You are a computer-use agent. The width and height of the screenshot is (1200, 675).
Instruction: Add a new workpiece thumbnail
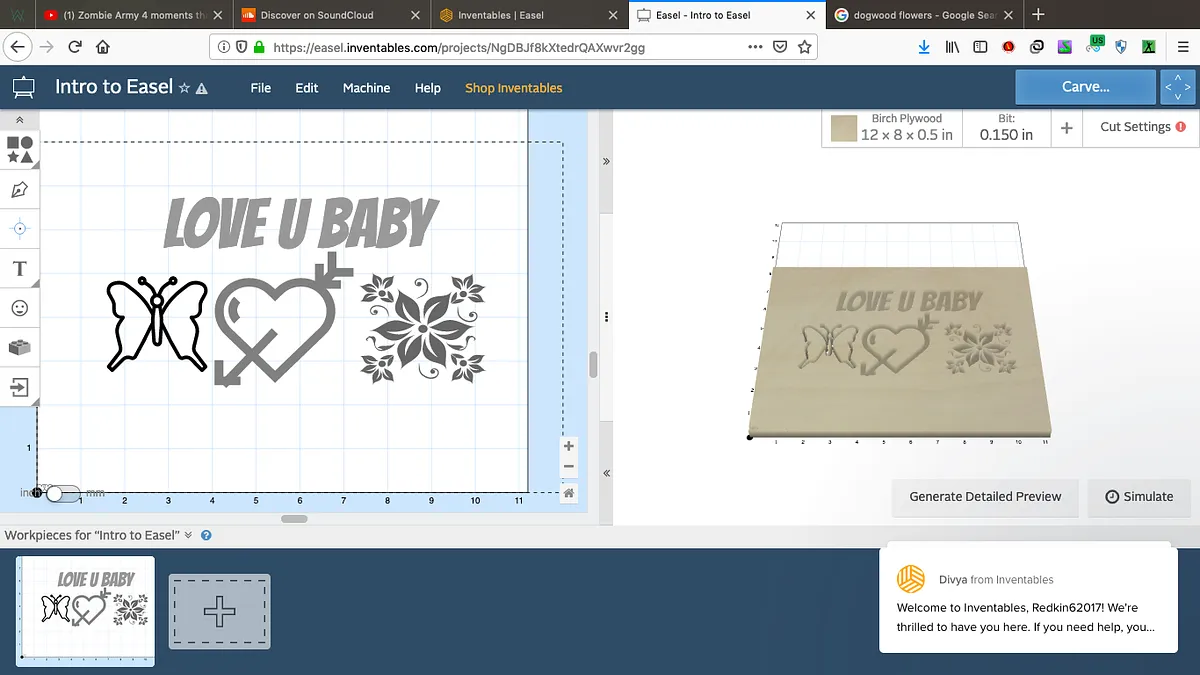point(219,611)
